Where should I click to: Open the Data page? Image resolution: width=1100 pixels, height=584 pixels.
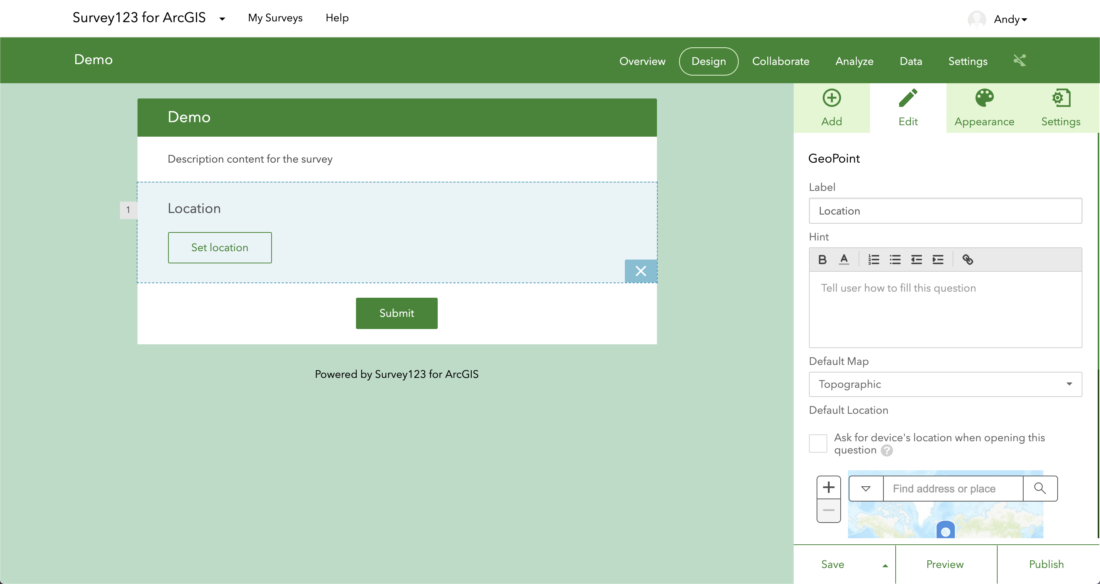(x=911, y=61)
